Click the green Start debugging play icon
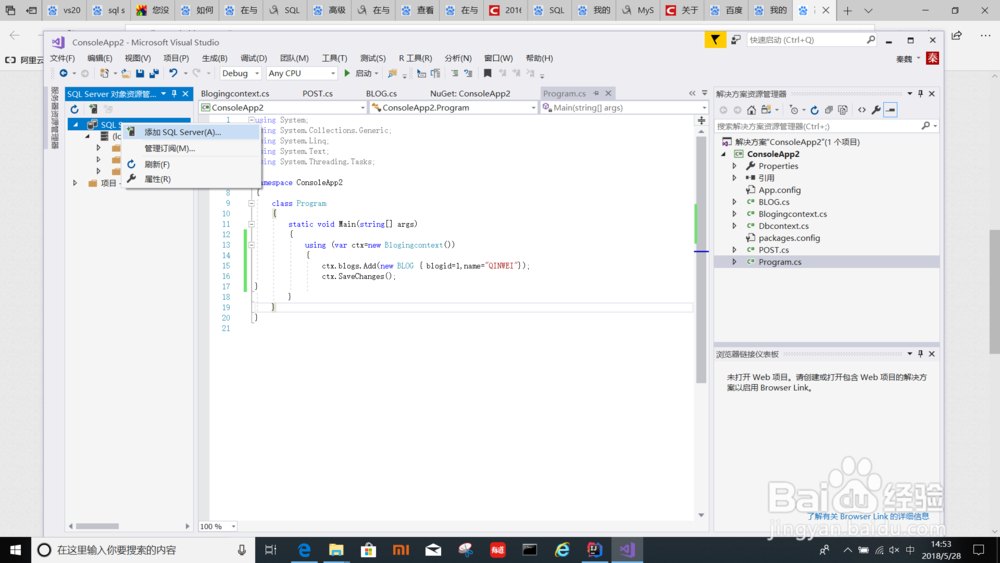 [347, 73]
